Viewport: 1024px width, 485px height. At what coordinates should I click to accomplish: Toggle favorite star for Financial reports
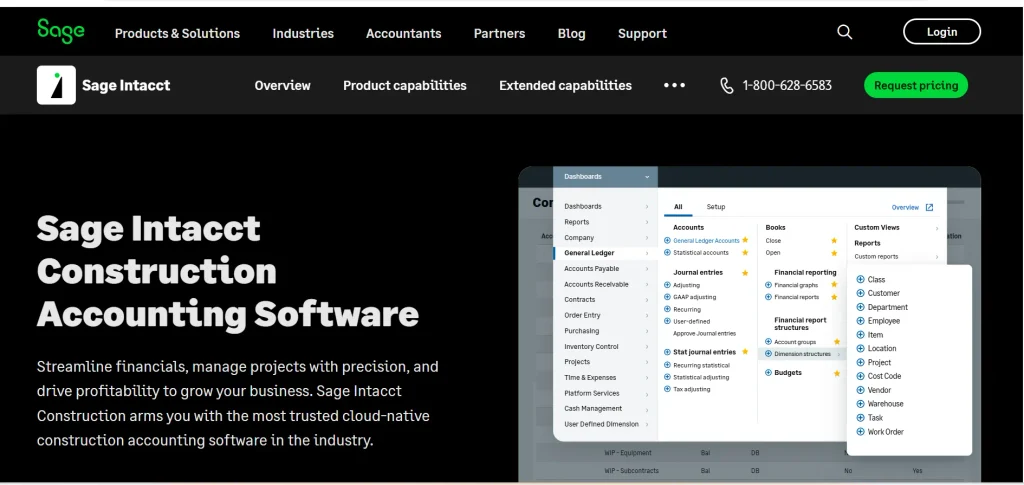[x=834, y=297]
